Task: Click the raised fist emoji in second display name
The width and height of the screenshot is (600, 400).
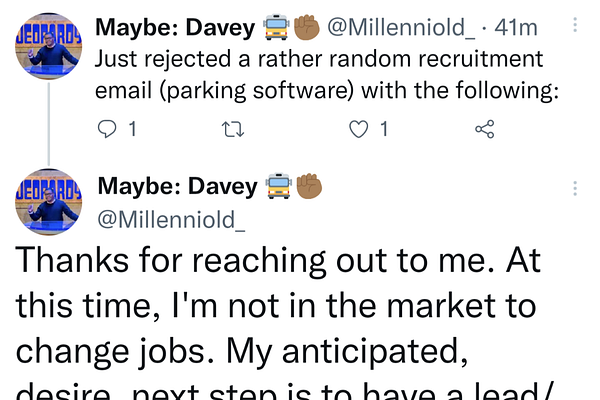Action: pyautogui.click(x=309, y=187)
